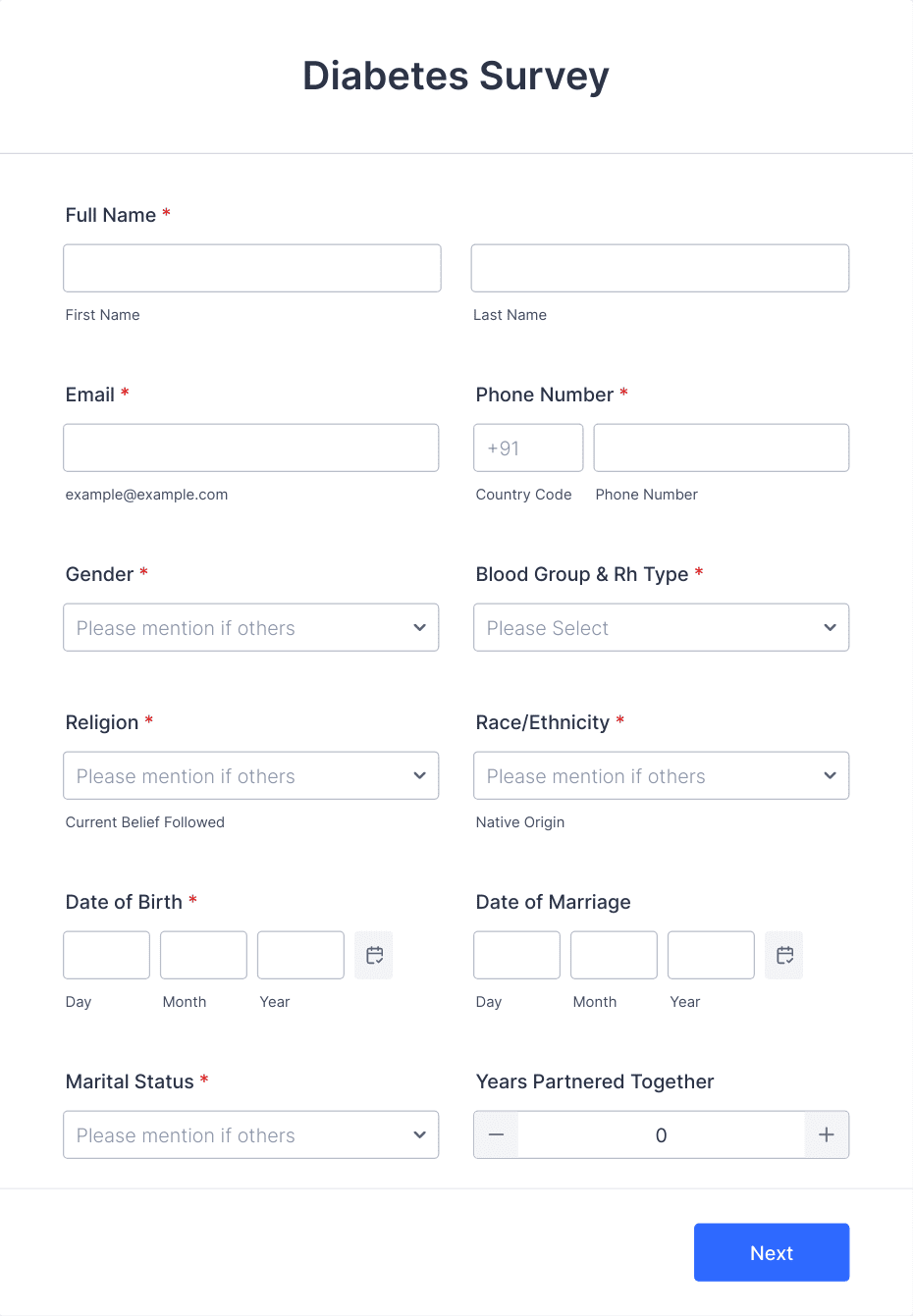Click the Date of Marriage Day field
The image size is (913, 1316).
click(x=516, y=954)
